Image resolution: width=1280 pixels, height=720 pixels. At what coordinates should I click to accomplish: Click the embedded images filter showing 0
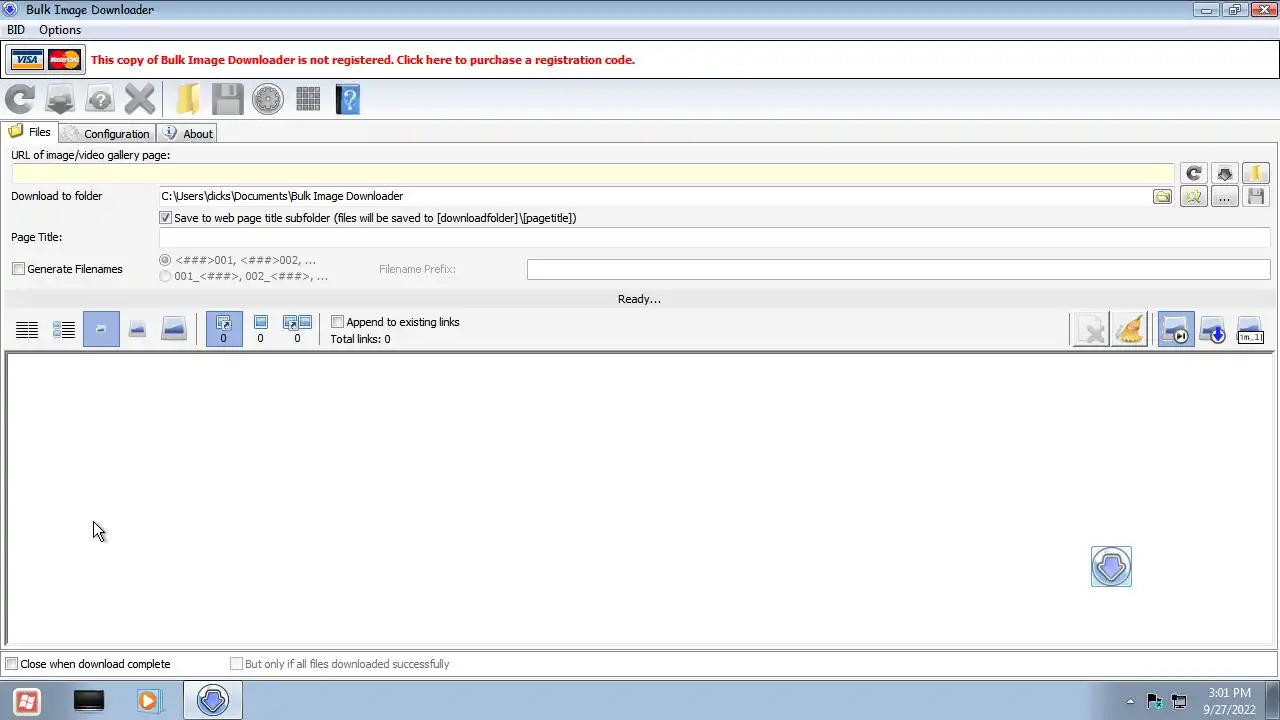pyautogui.click(x=260, y=330)
